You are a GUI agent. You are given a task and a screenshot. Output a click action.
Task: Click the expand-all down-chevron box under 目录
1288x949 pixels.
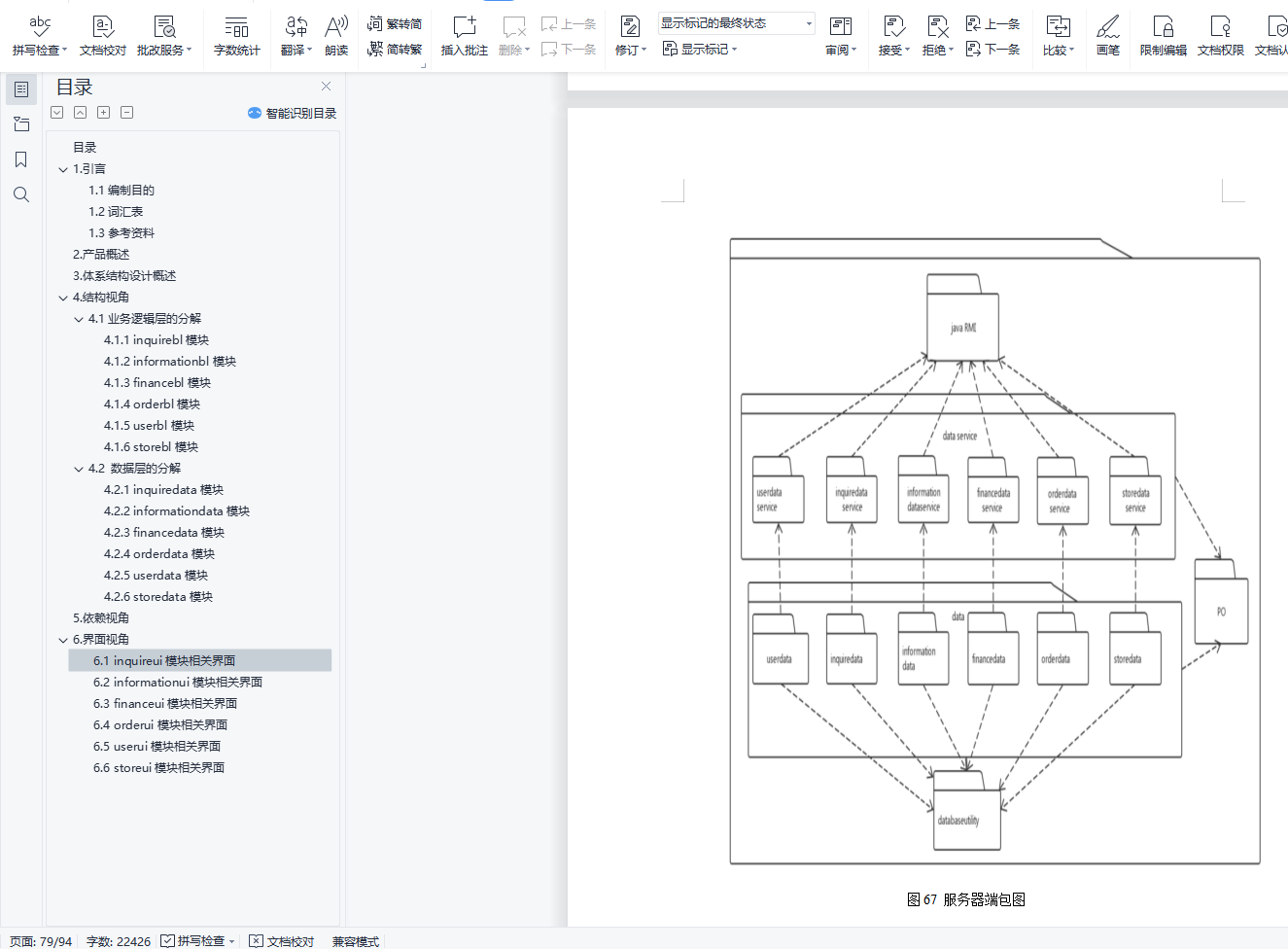coord(57,113)
